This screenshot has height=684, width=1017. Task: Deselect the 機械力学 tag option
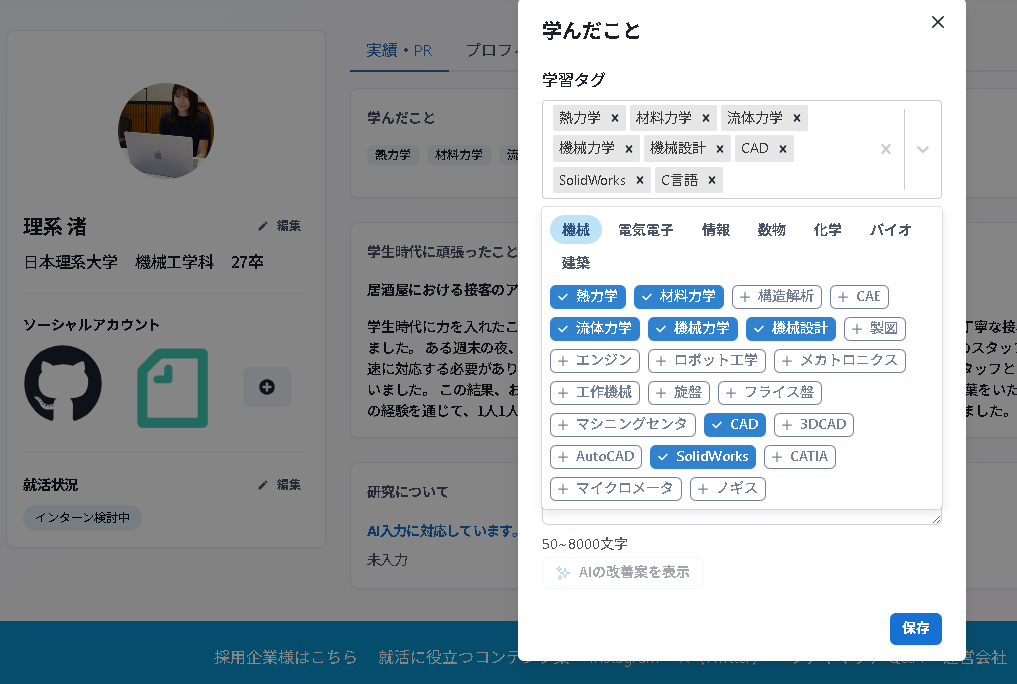693,329
